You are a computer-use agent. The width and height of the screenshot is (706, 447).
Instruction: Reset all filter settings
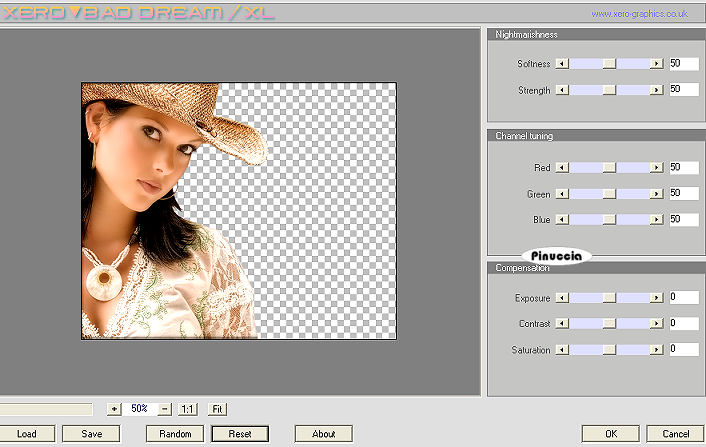[x=239, y=434]
